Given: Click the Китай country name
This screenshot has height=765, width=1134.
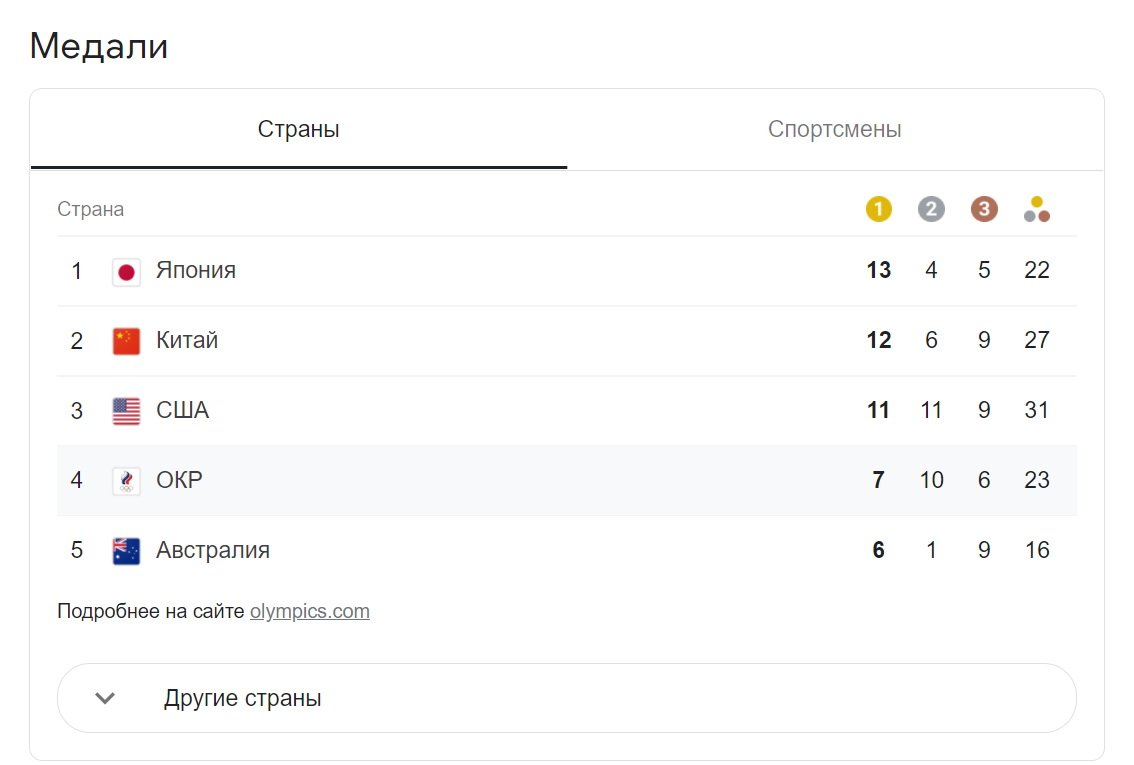Looking at the screenshot, I should click(187, 341).
